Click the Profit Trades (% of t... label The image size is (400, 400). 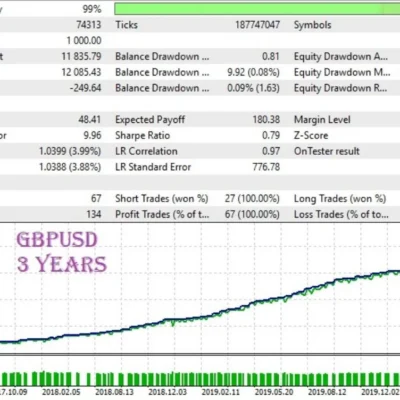click(x=162, y=214)
